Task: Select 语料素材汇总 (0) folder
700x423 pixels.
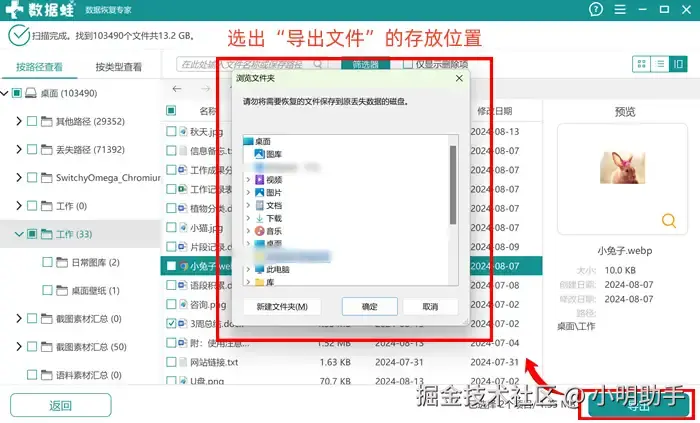Action: [x=88, y=375]
